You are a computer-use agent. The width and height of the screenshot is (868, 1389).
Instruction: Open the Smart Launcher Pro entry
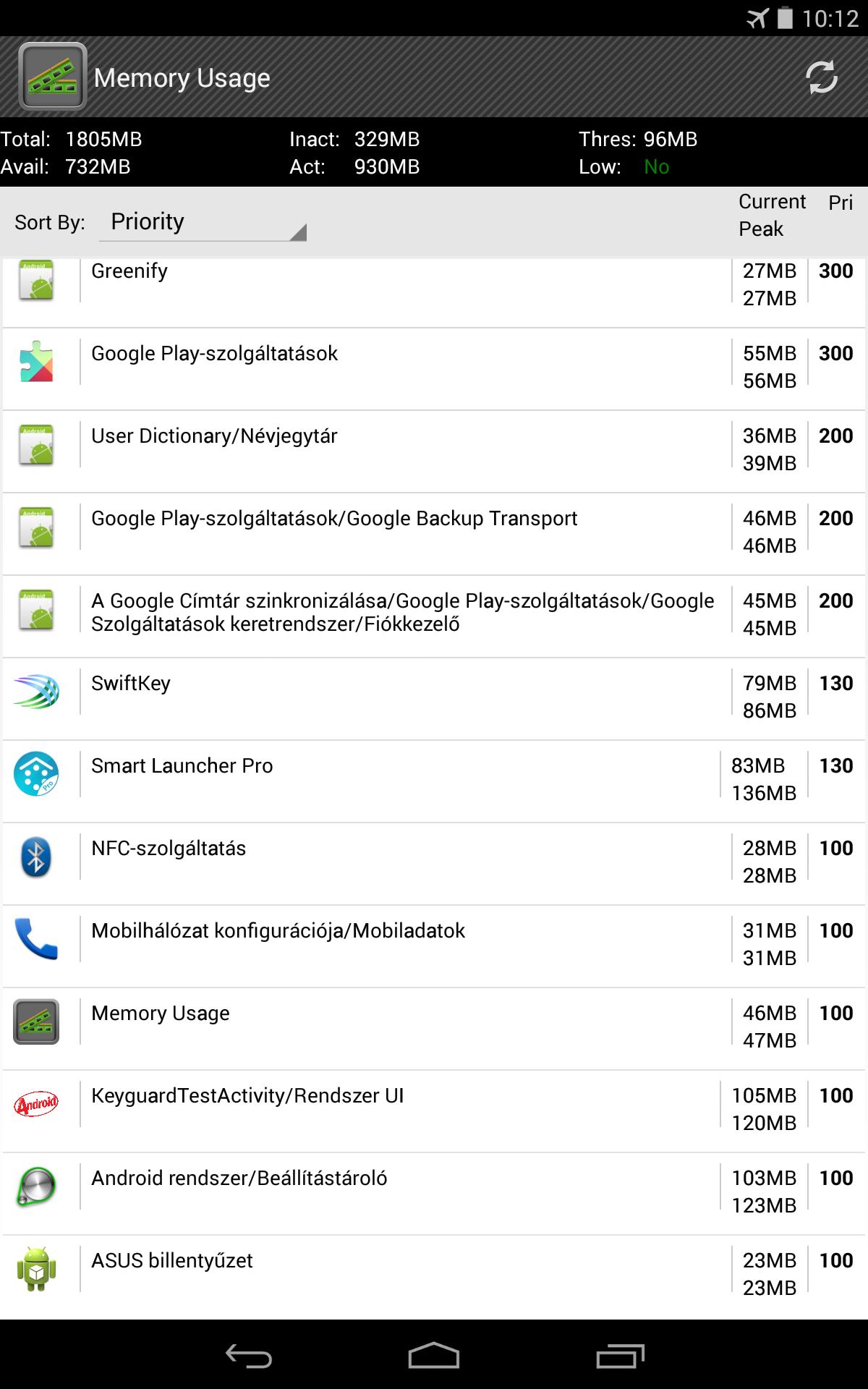[x=434, y=781]
